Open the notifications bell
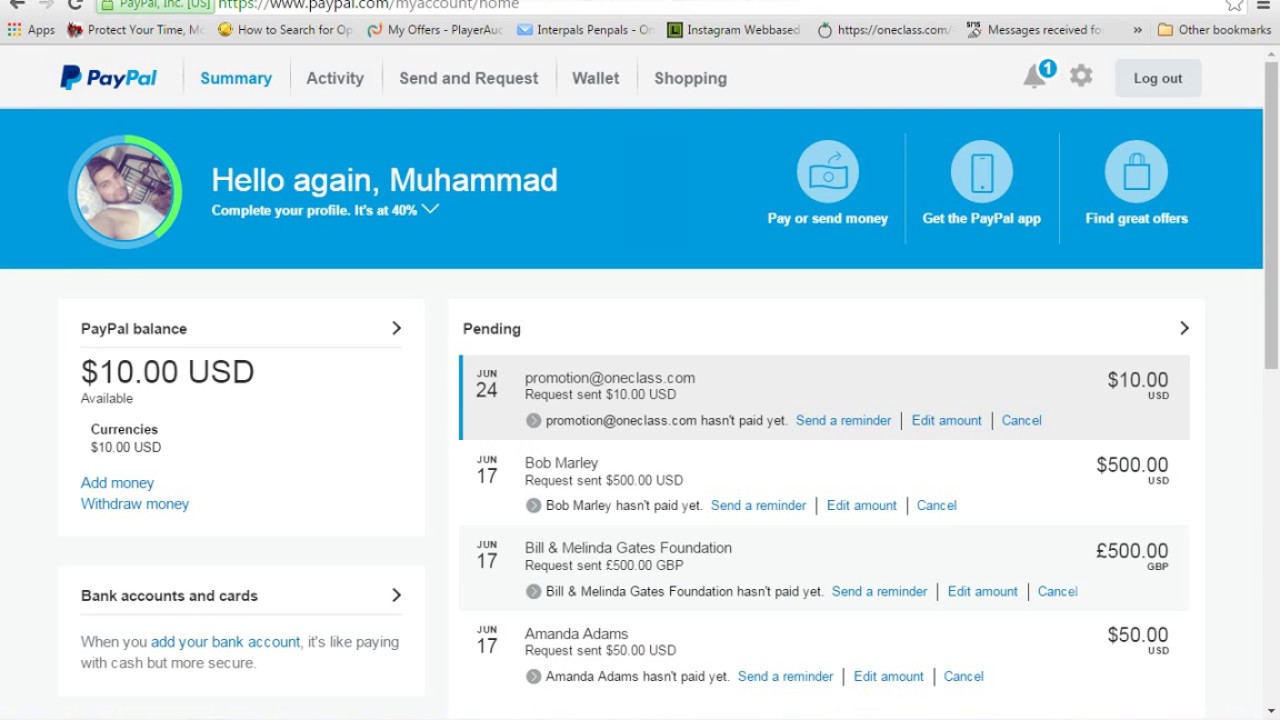This screenshot has width=1280, height=720. tap(1035, 77)
